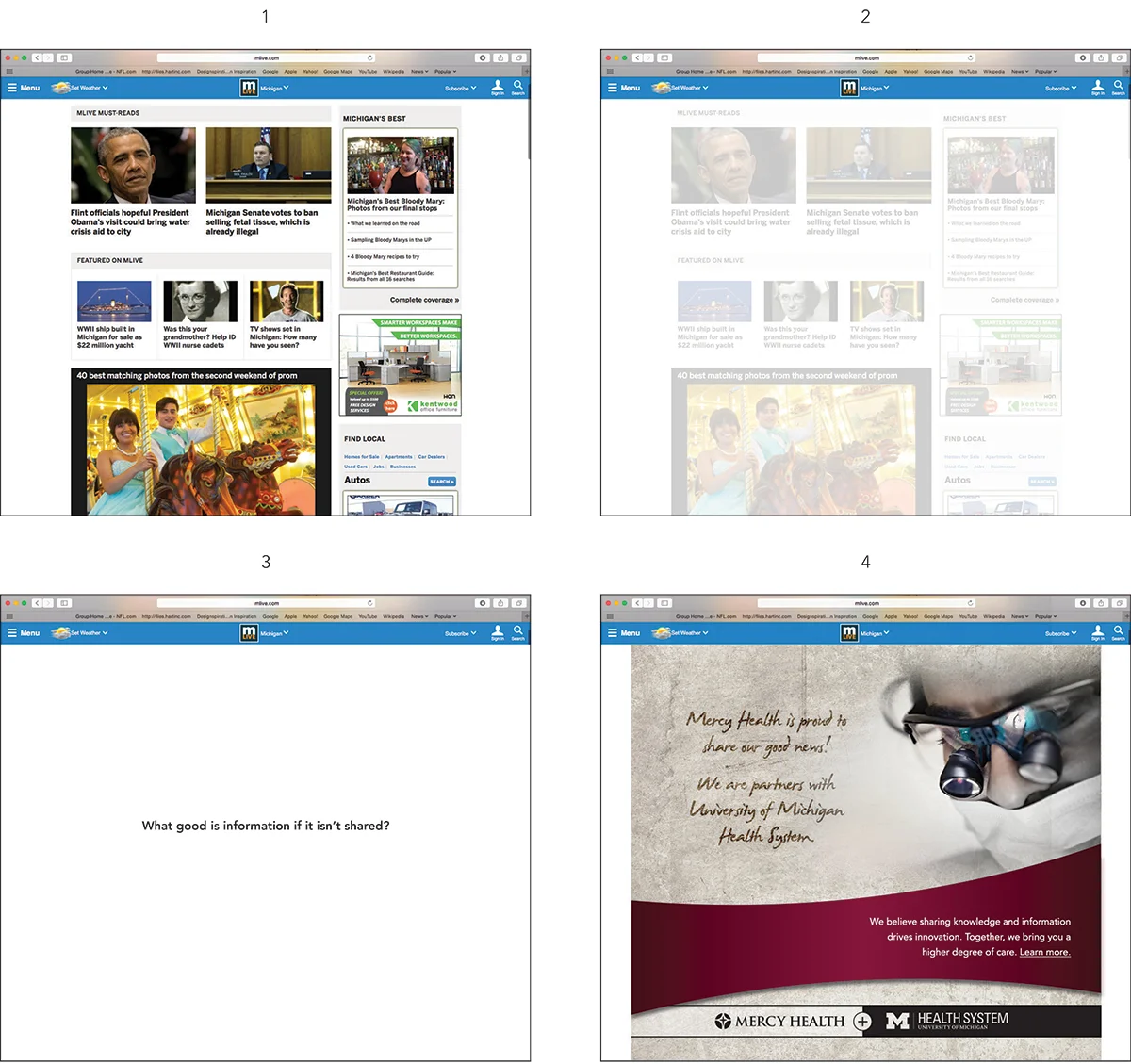
Task: Open the 4 Bloody Mary recipes to try link
Action: click(x=385, y=256)
